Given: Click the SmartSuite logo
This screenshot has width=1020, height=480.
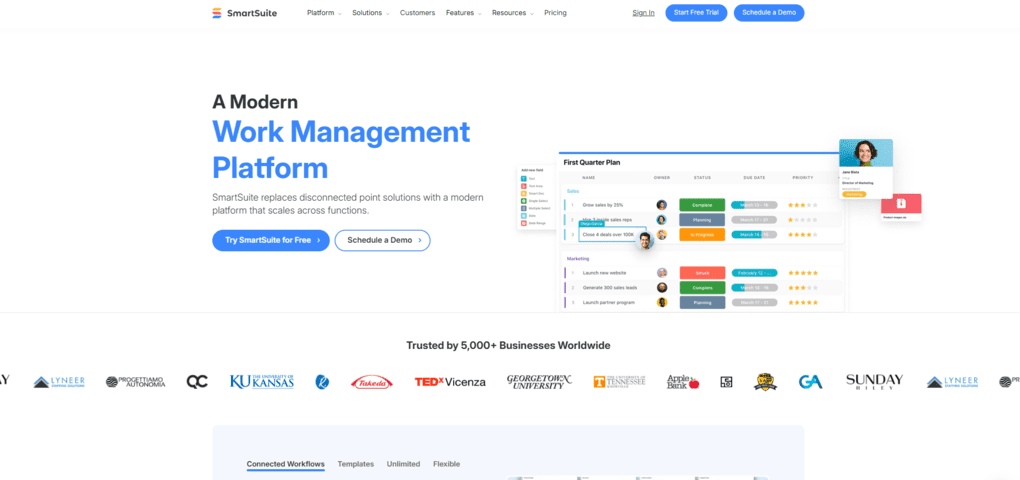Looking at the screenshot, I should (244, 13).
